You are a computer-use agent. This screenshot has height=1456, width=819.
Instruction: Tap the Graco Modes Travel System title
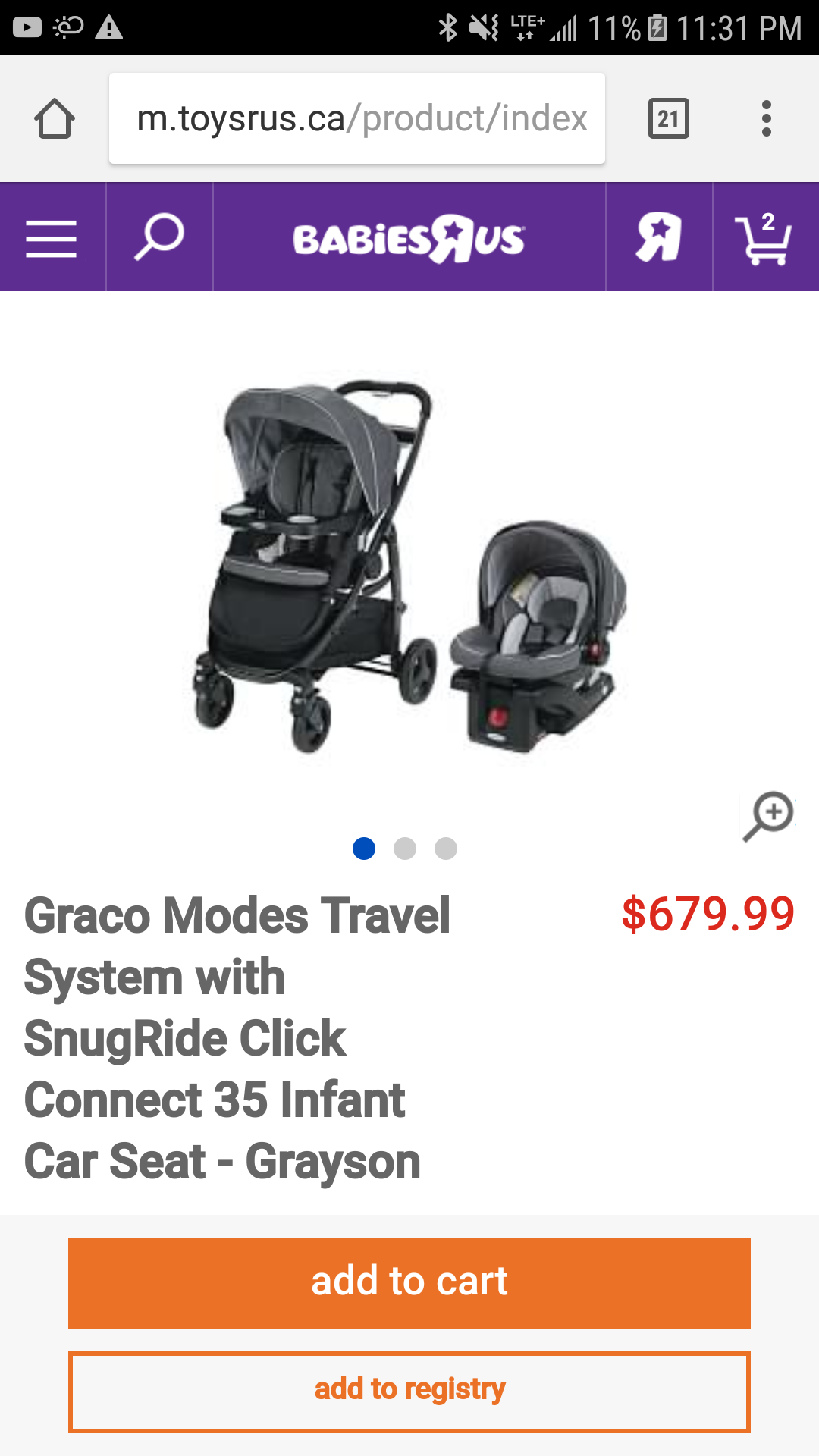pos(237,1038)
